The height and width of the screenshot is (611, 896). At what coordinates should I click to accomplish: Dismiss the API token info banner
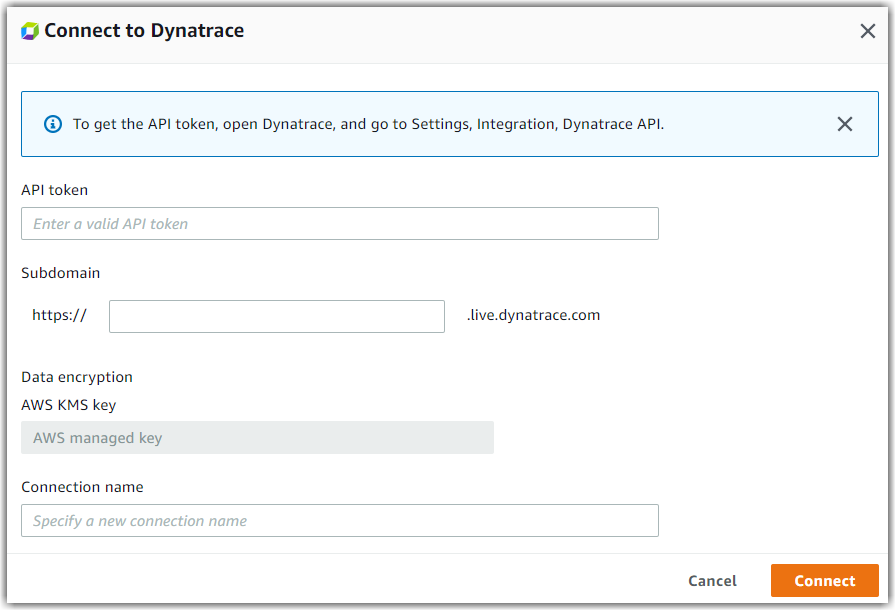pyautogui.click(x=845, y=123)
